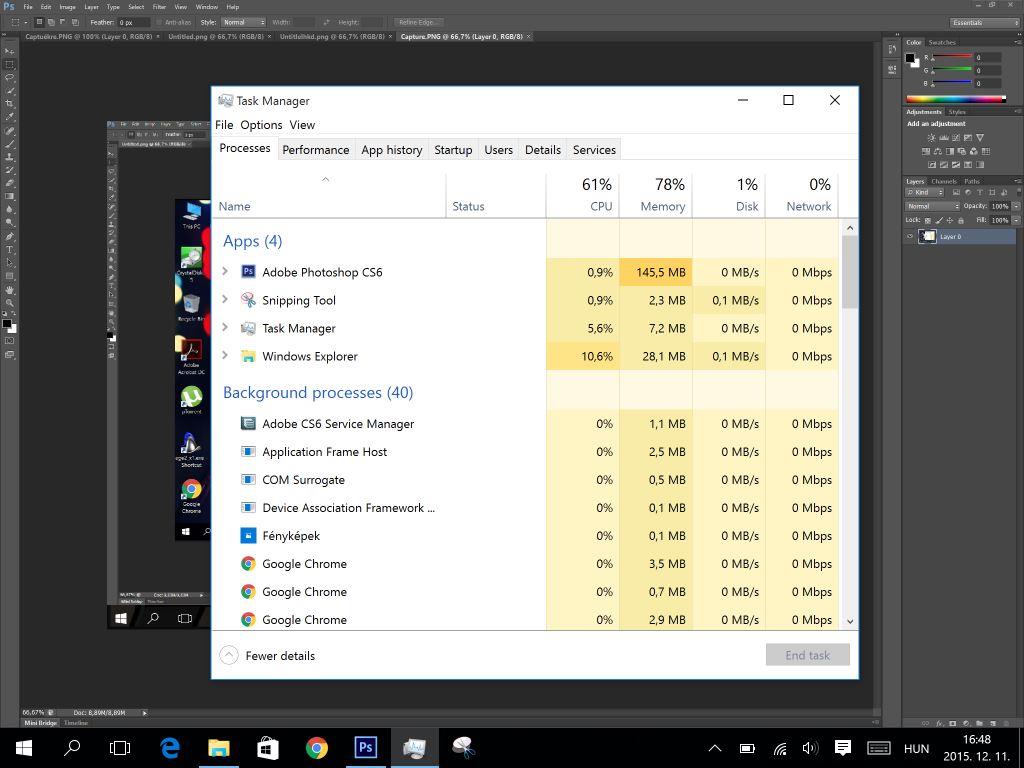The image size is (1024, 768).
Task: Expand the Task Manager process row
Action: click(225, 327)
